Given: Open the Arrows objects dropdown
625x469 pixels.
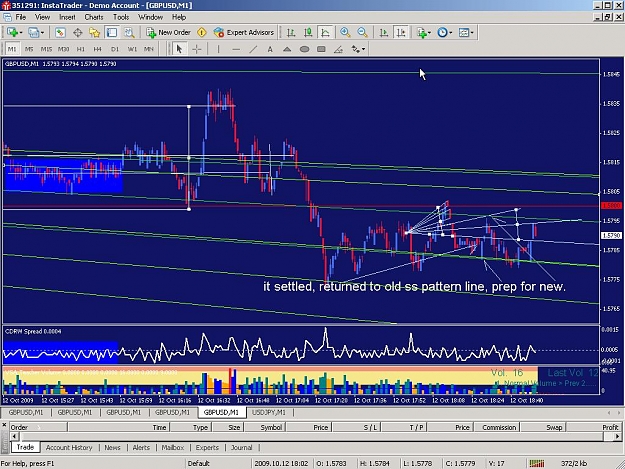Looking at the screenshot, I should (x=363, y=49).
